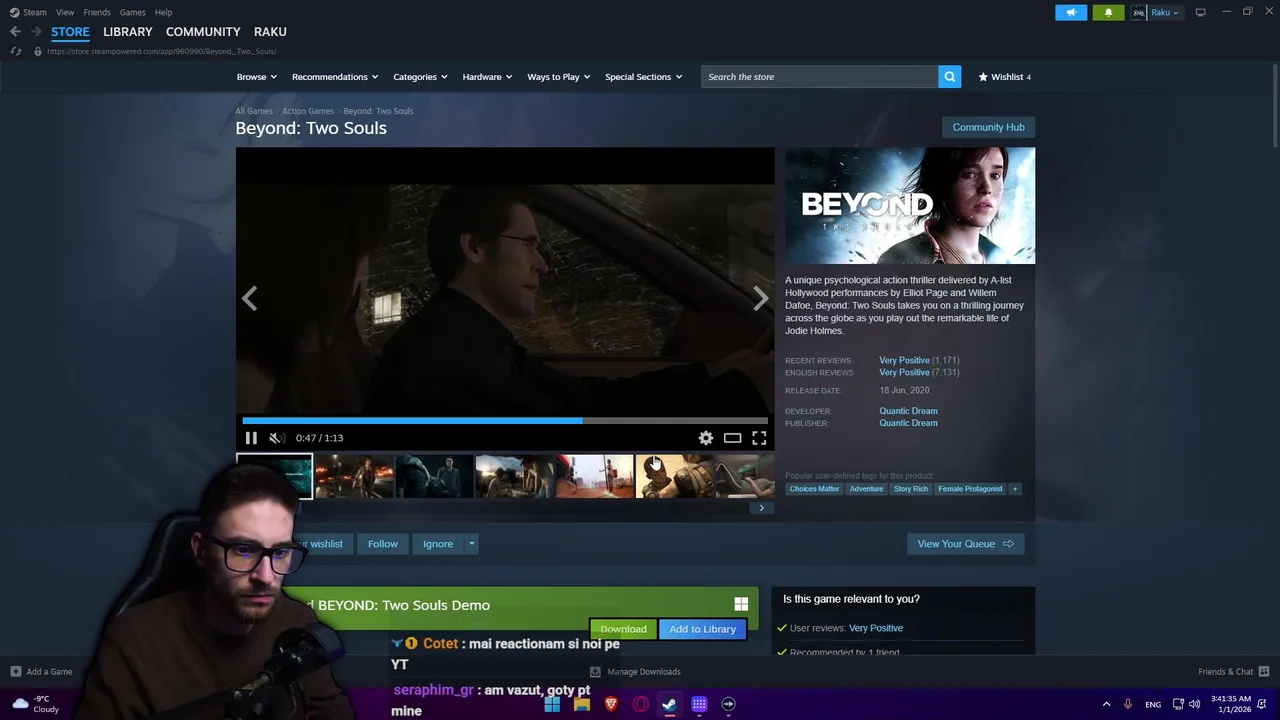Screen dimensions: 1280x720
Task: Show next media with right chevron
Action: click(761, 298)
